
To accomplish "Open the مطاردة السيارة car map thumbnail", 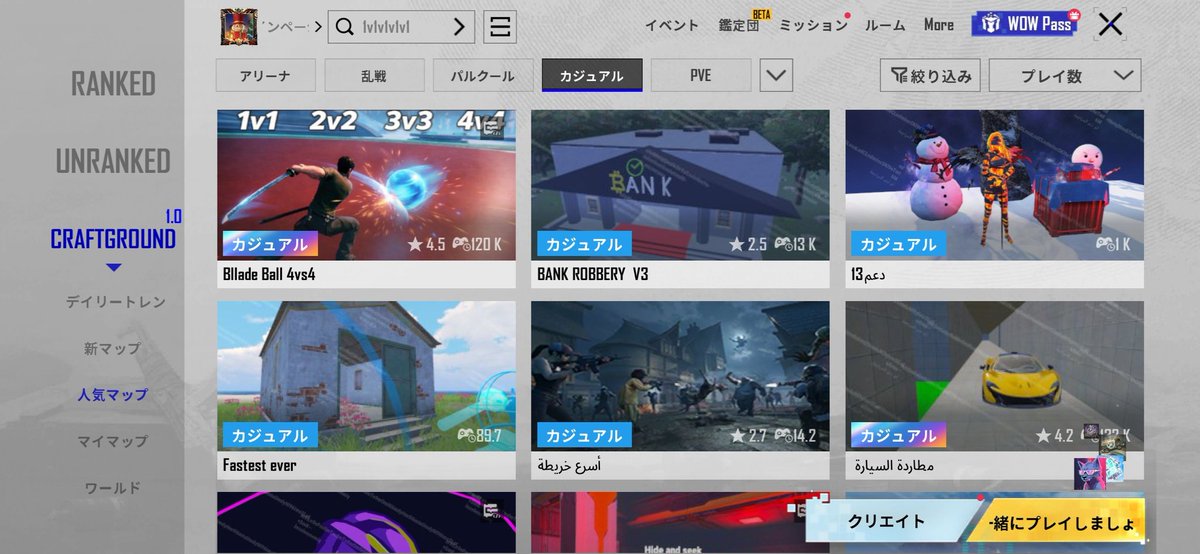I will pos(994,377).
